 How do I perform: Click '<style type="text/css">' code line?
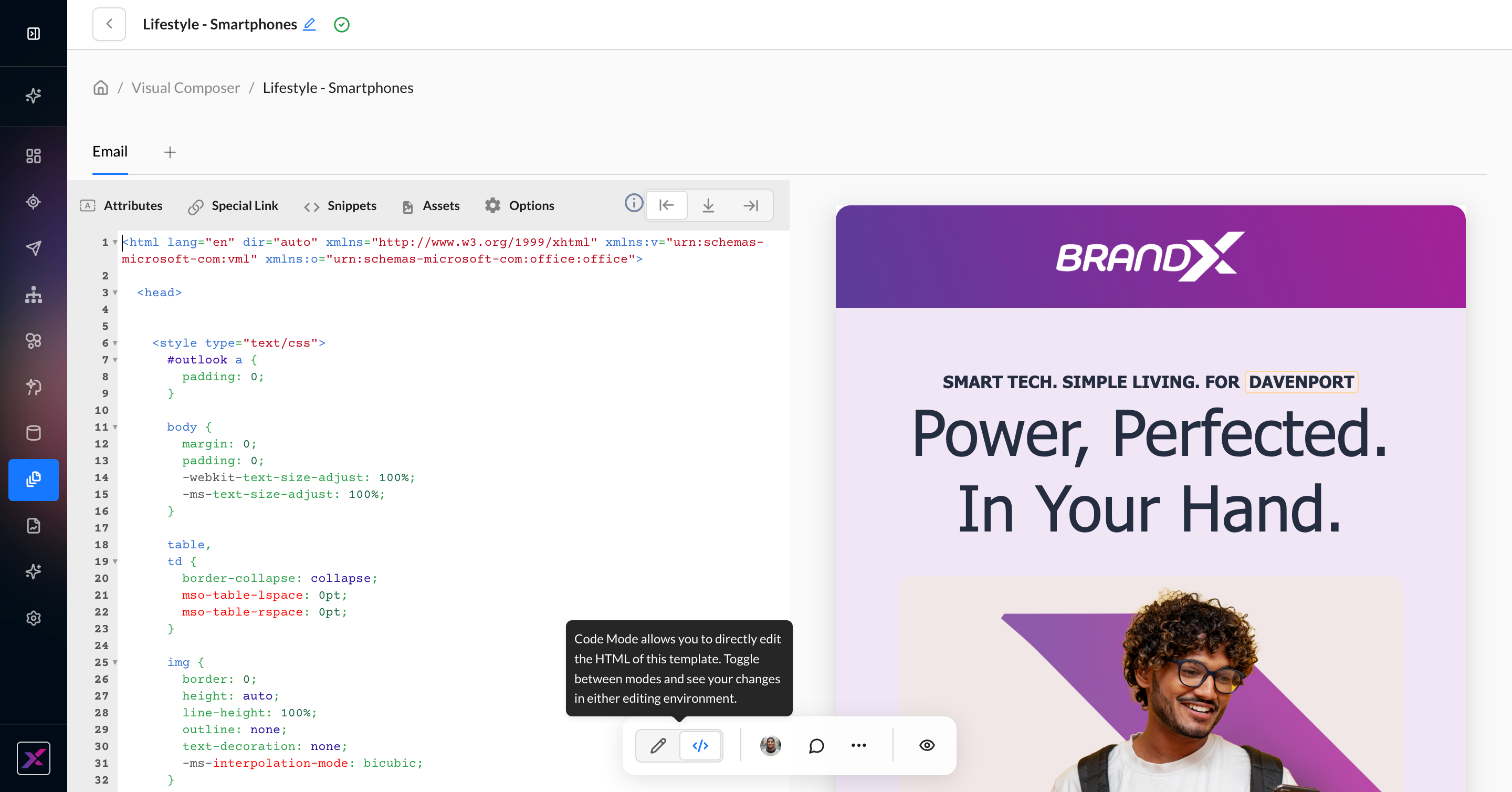coord(238,343)
